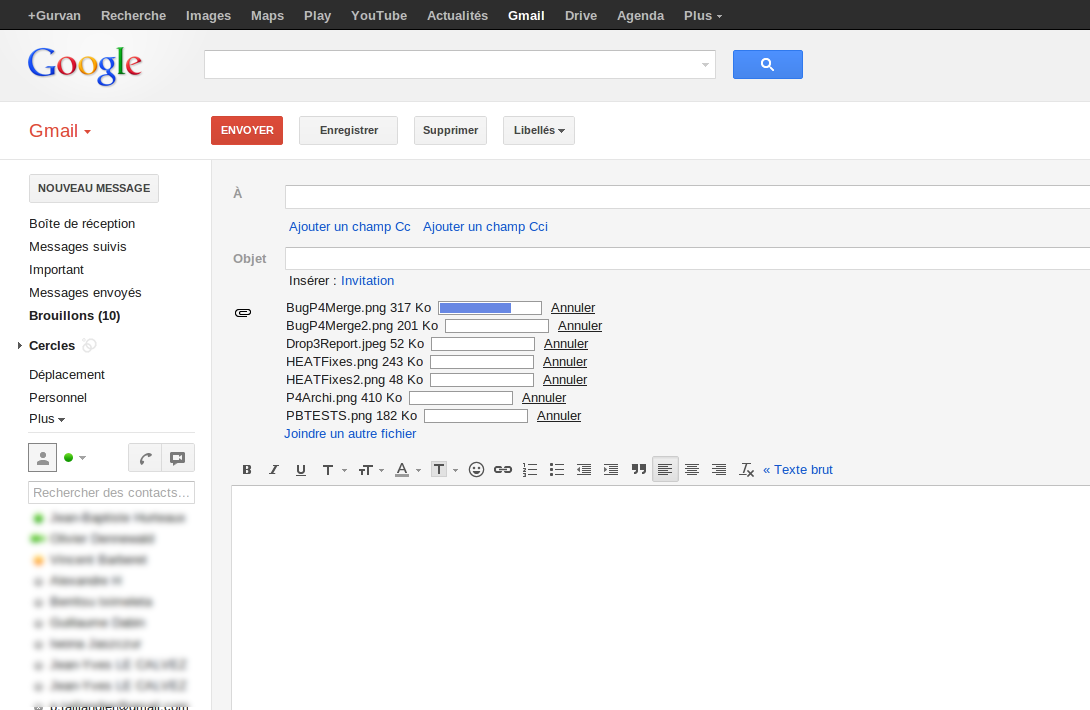Add a Cci field
Viewport: 1090px width, 710px height.
[x=485, y=227]
